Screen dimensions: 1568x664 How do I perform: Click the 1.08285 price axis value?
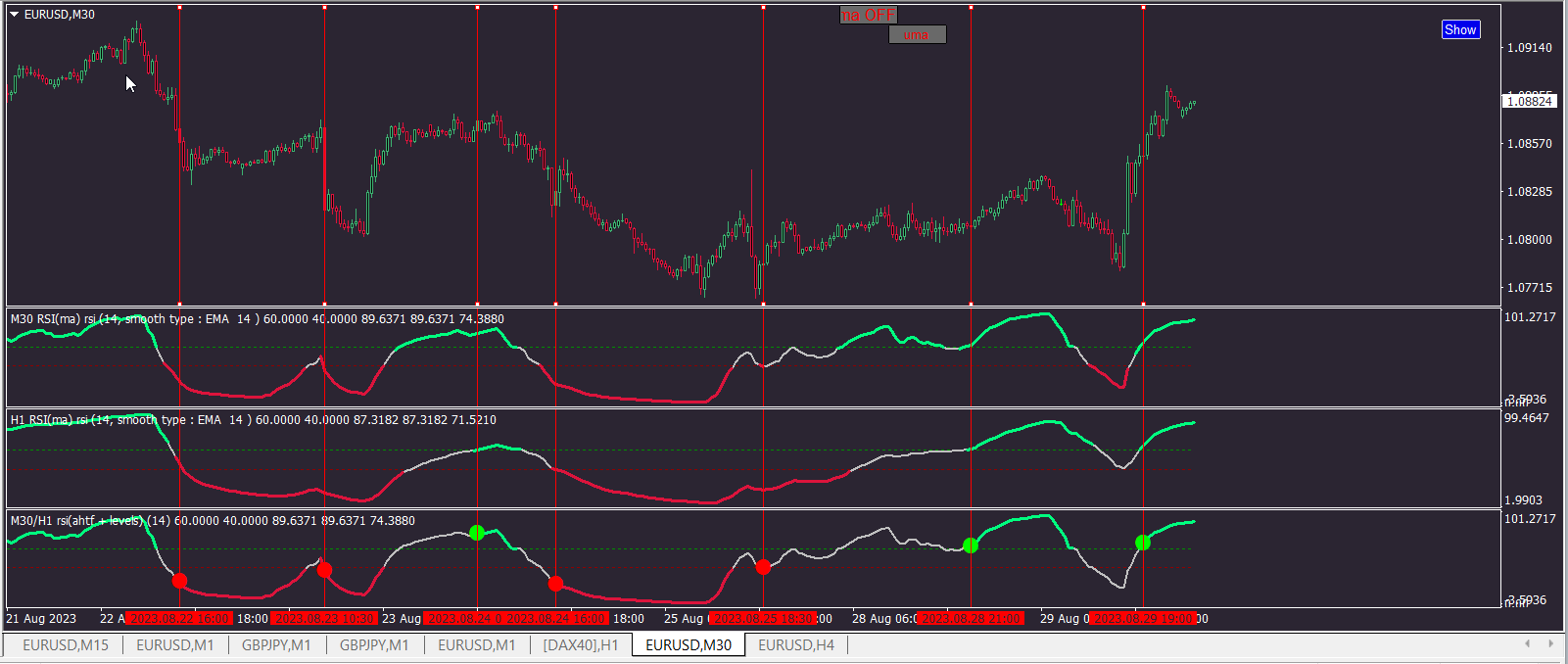1529,191
